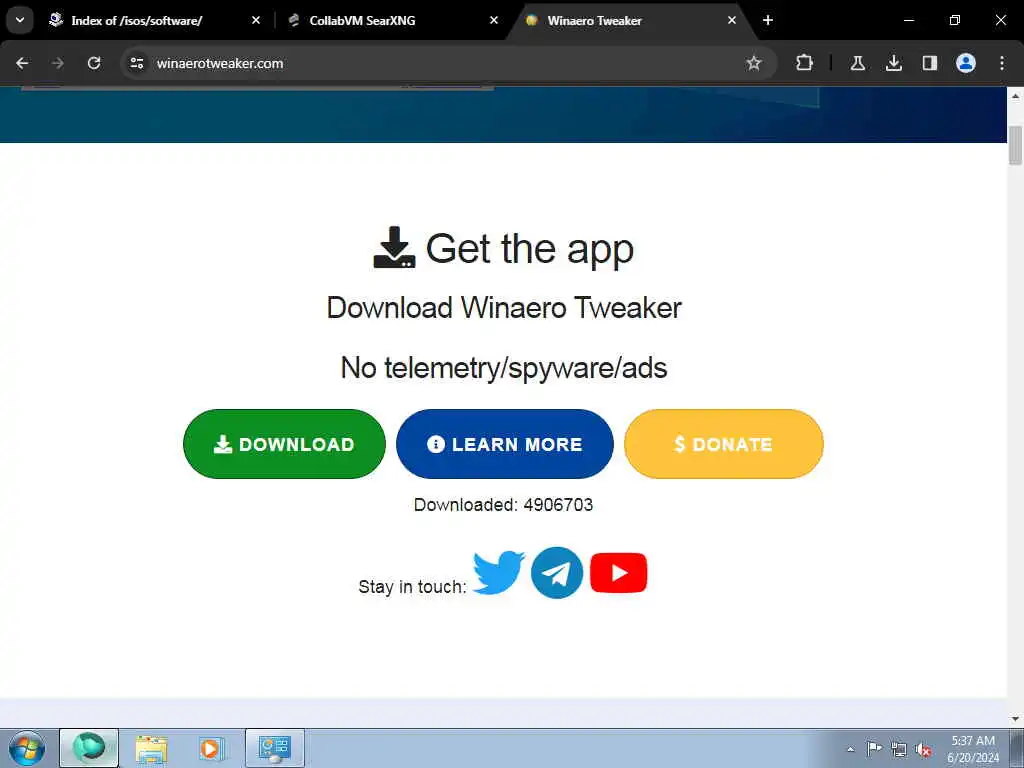Viewport: 1024px width, 768px height.
Task: Open the Extensions puzzle icon
Action: 805,63
